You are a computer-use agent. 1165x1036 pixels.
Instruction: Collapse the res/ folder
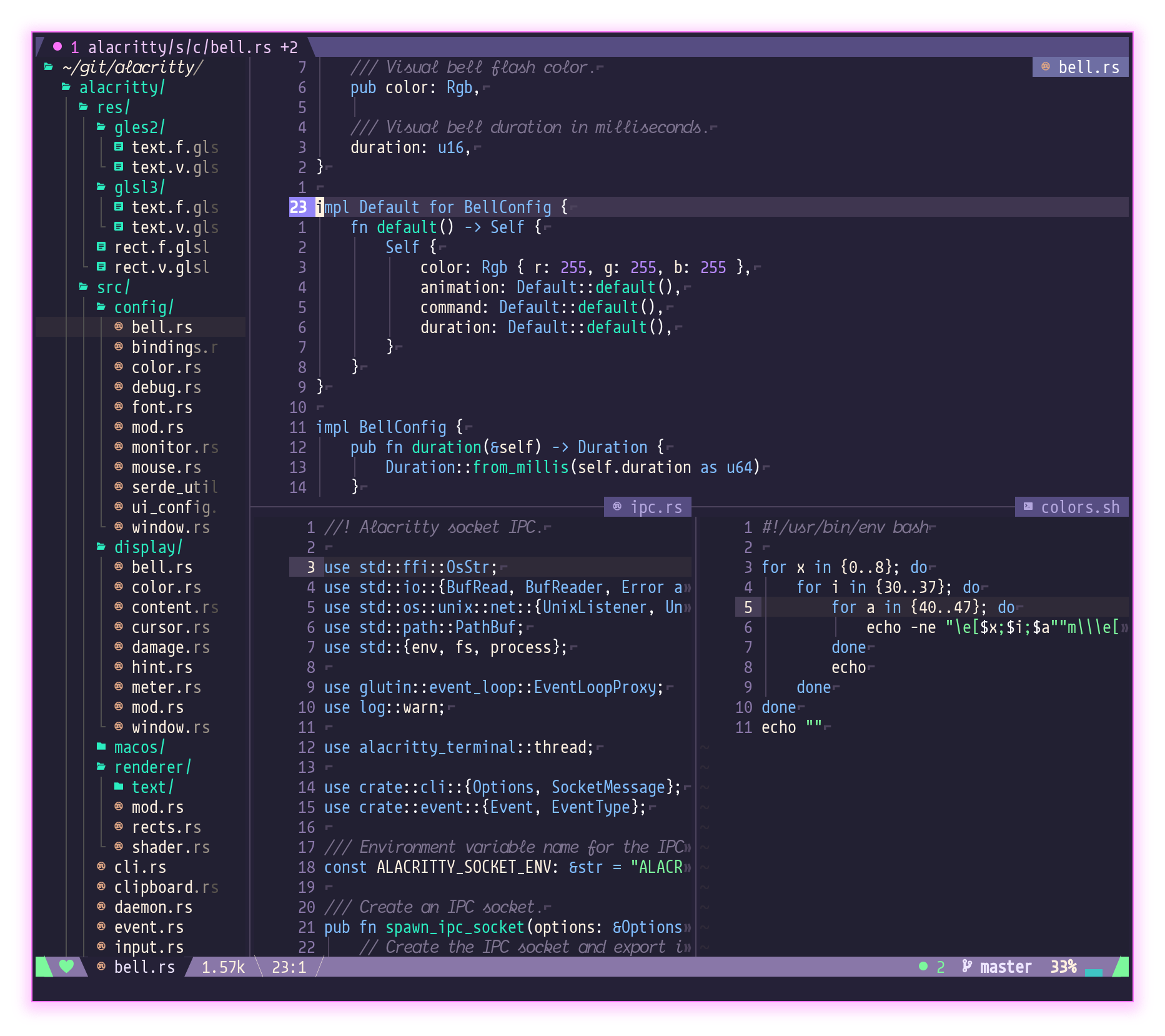84,107
